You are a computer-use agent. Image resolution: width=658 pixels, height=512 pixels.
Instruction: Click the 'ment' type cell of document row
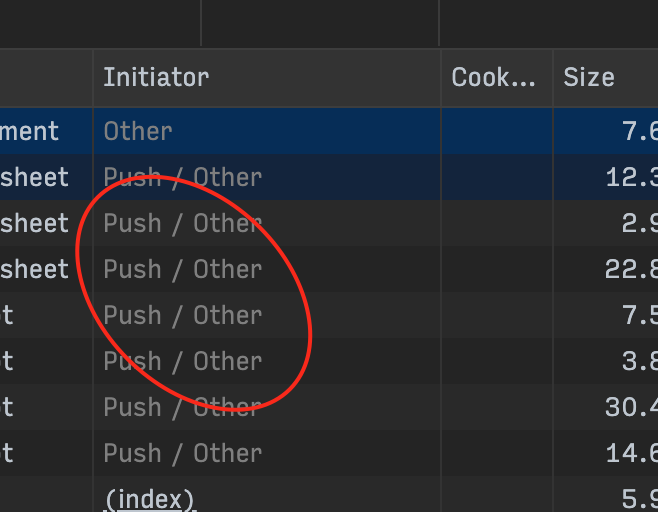29,131
